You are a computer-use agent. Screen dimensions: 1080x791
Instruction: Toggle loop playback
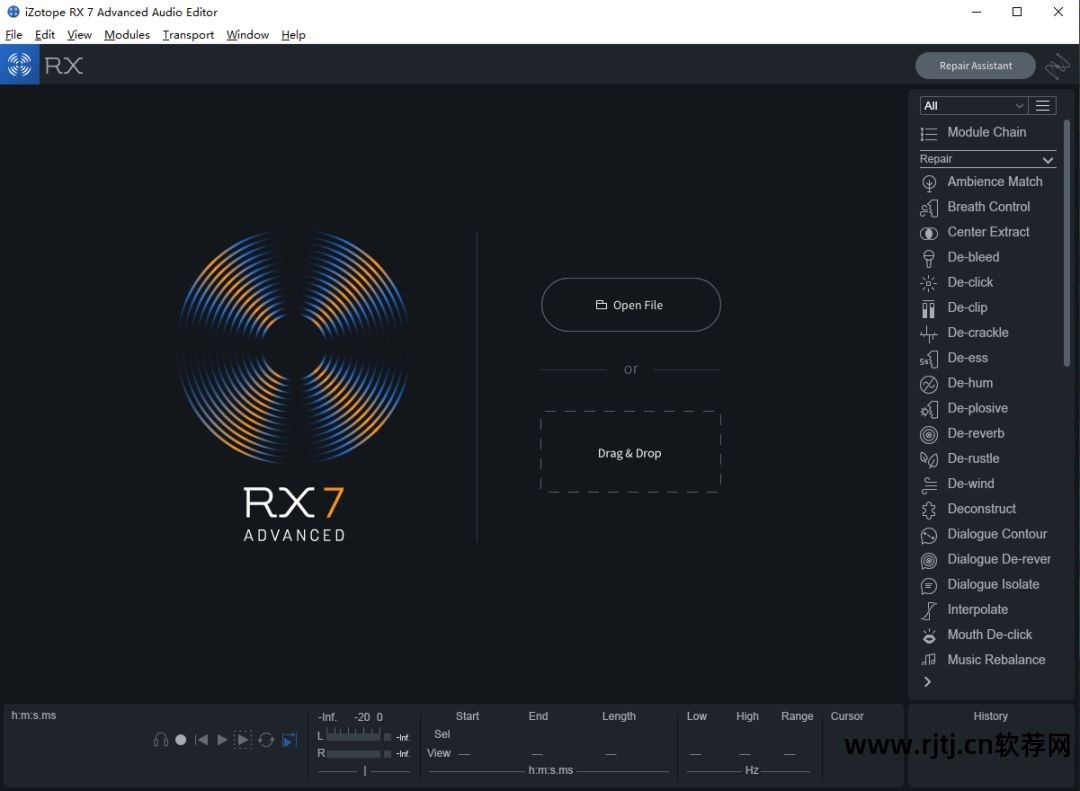pos(266,740)
